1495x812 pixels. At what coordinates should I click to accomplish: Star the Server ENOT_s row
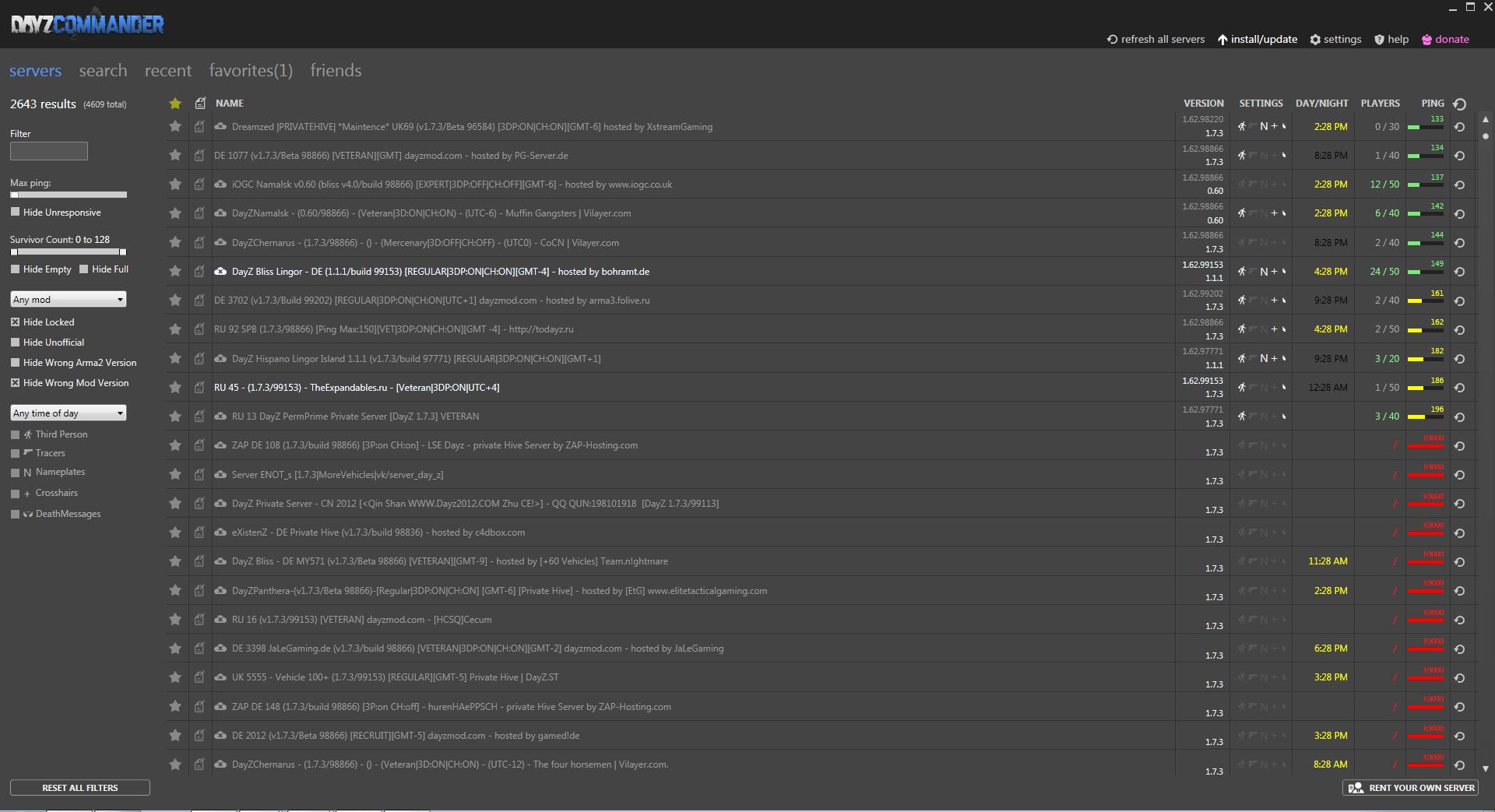[175, 474]
